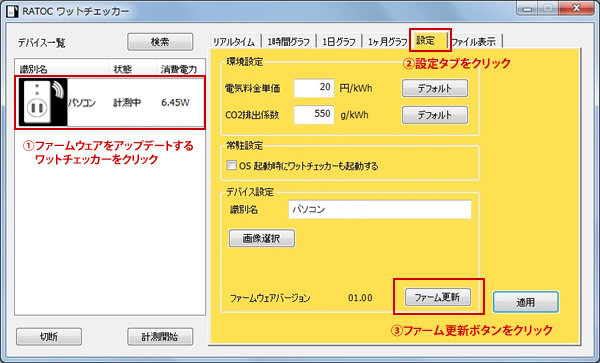Open the リアルタイム tab

point(234,42)
